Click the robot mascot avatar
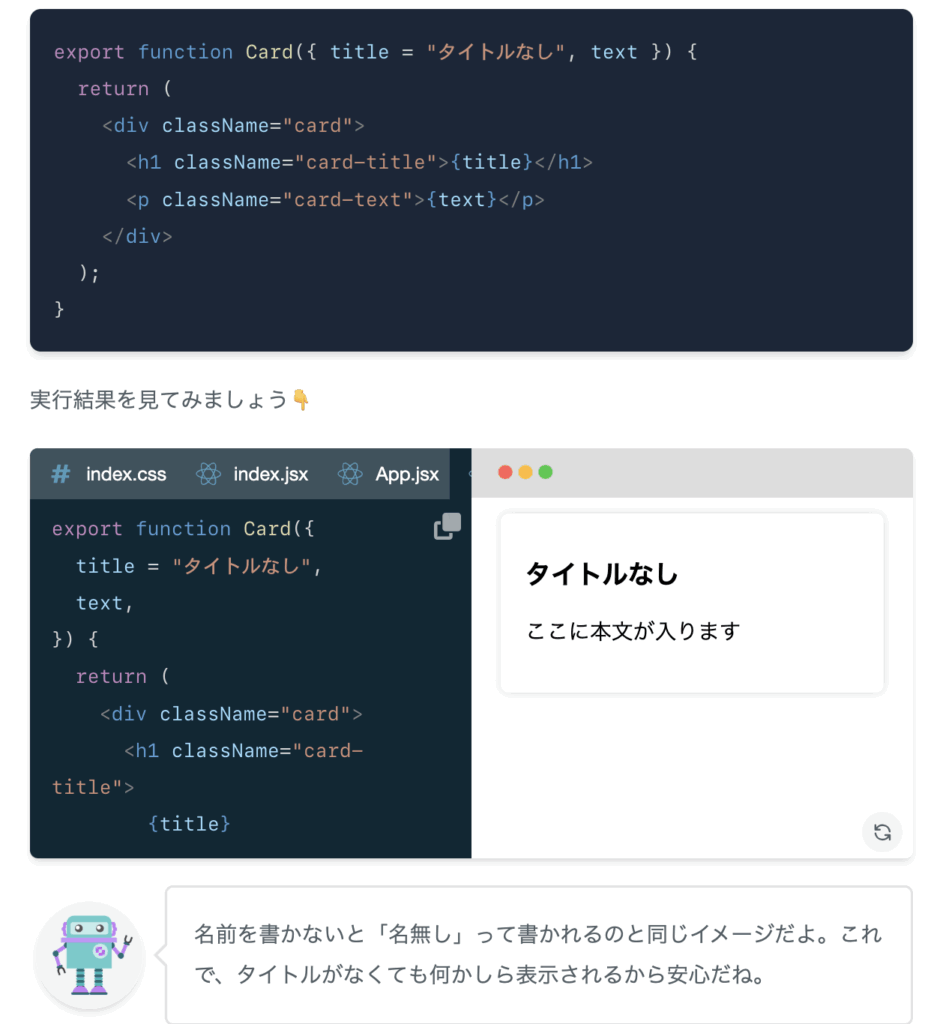Image resolution: width=928 pixels, height=1024 pixels. (90, 955)
